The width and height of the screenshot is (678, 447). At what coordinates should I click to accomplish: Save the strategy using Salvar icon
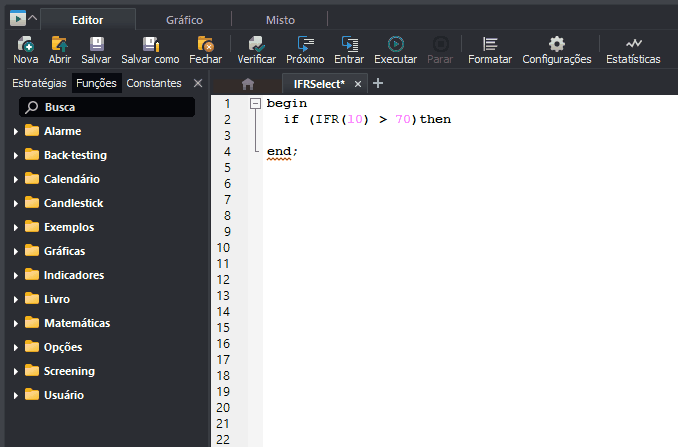click(x=96, y=44)
